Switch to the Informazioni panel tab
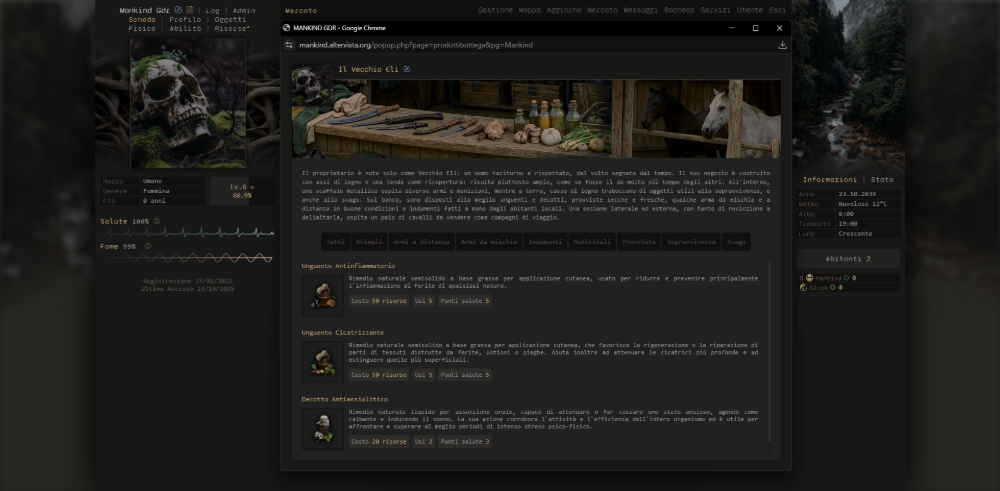 pos(829,180)
